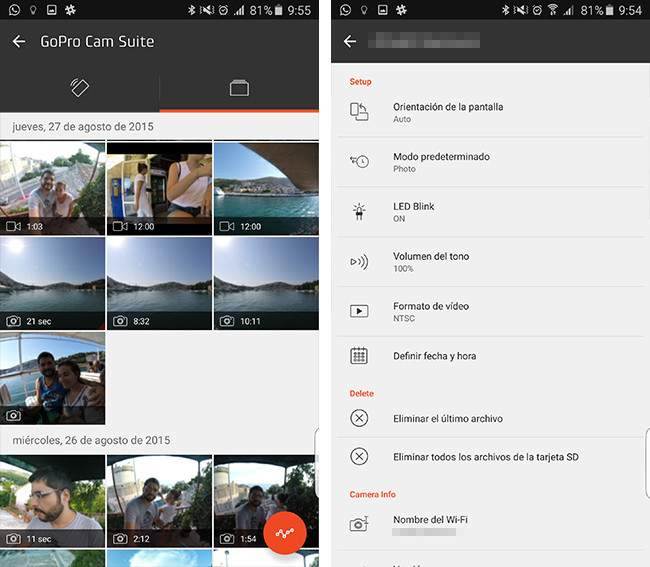This screenshot has height=567, width=650.
Task: Tap the calendar date icon
Action: [359, 356]
